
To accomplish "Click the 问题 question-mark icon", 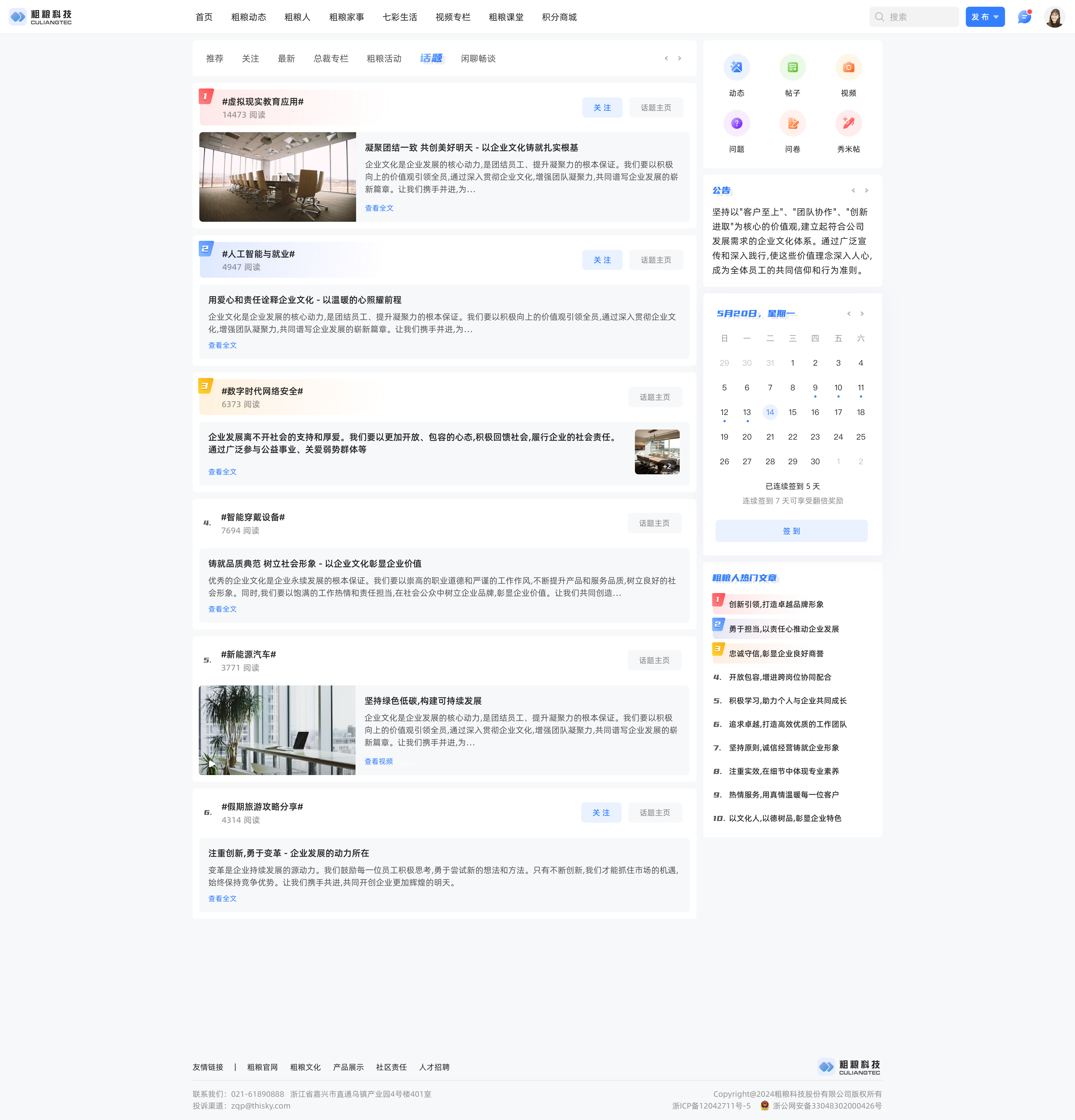I will click(736, 123).
